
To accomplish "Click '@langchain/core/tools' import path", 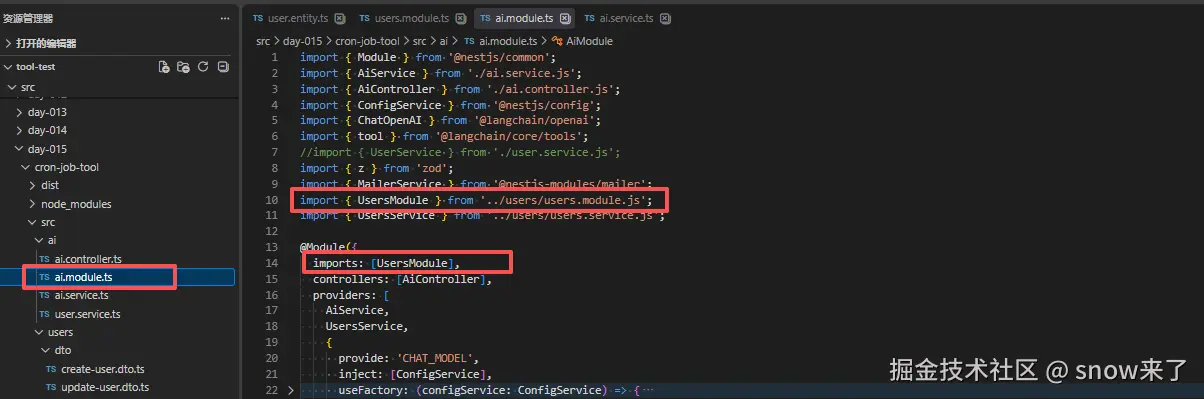I will [516, 137].
